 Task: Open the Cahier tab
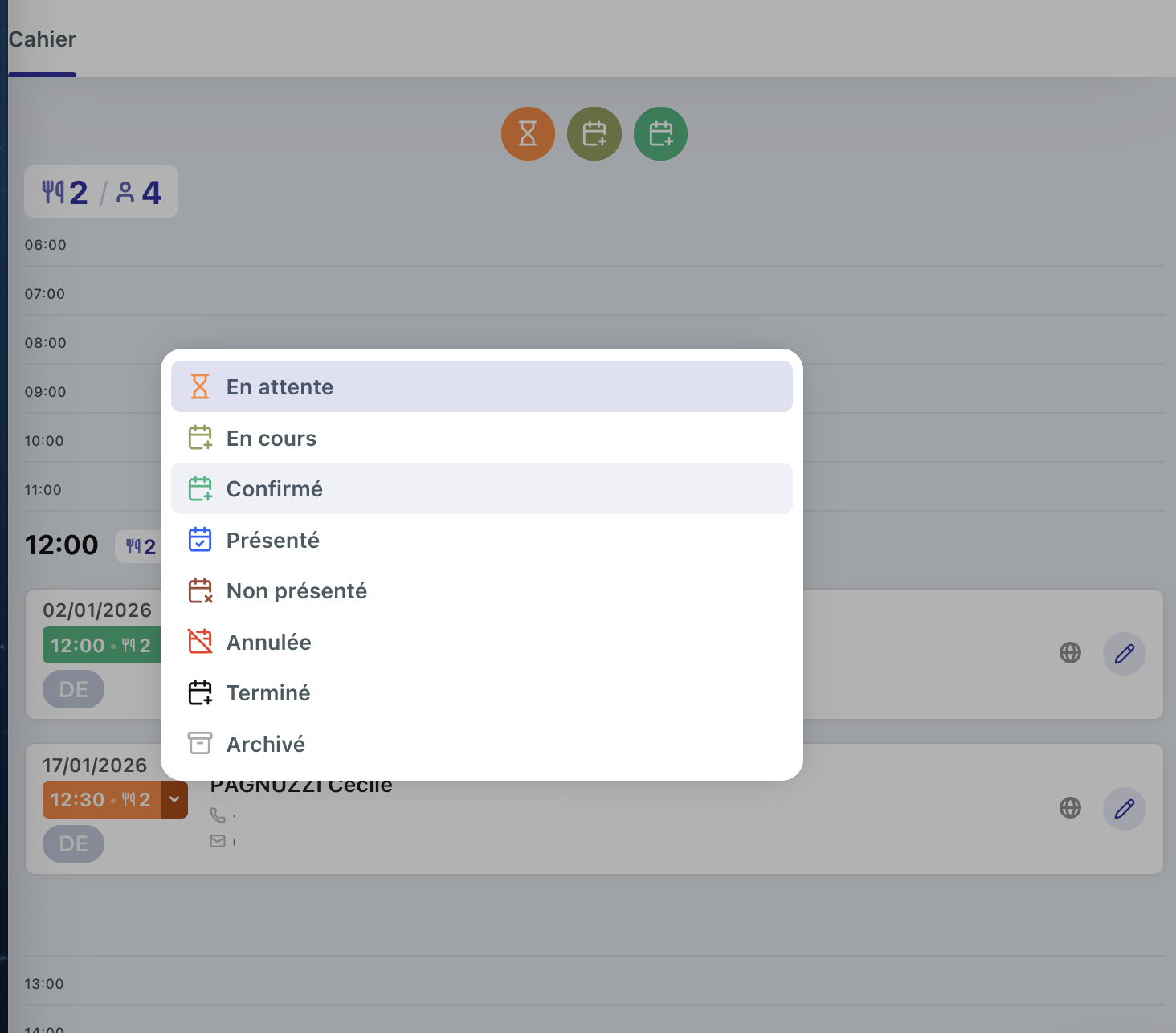[42, 39]
